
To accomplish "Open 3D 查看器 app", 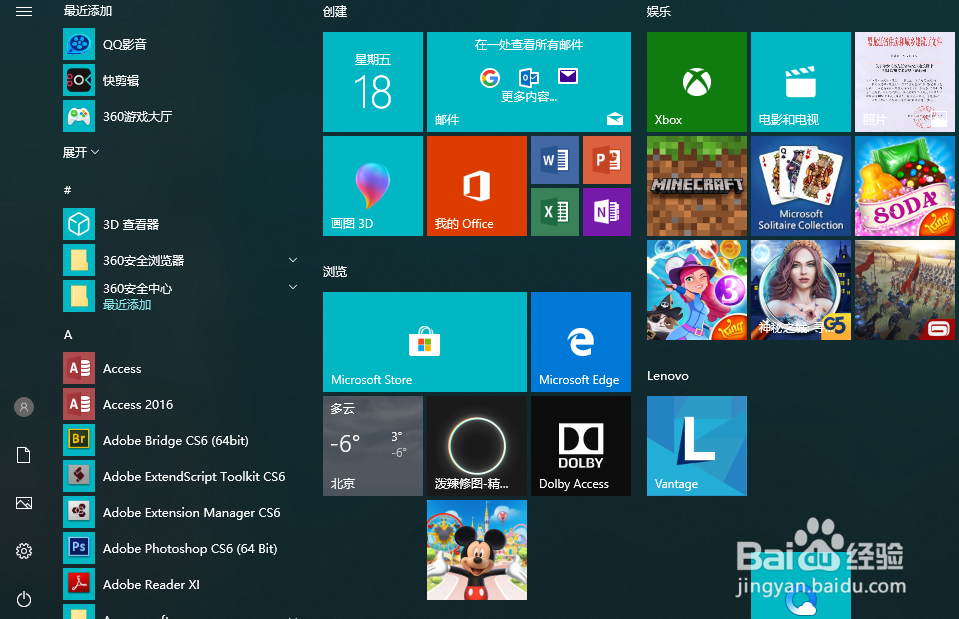I will [x=180, y=224].
